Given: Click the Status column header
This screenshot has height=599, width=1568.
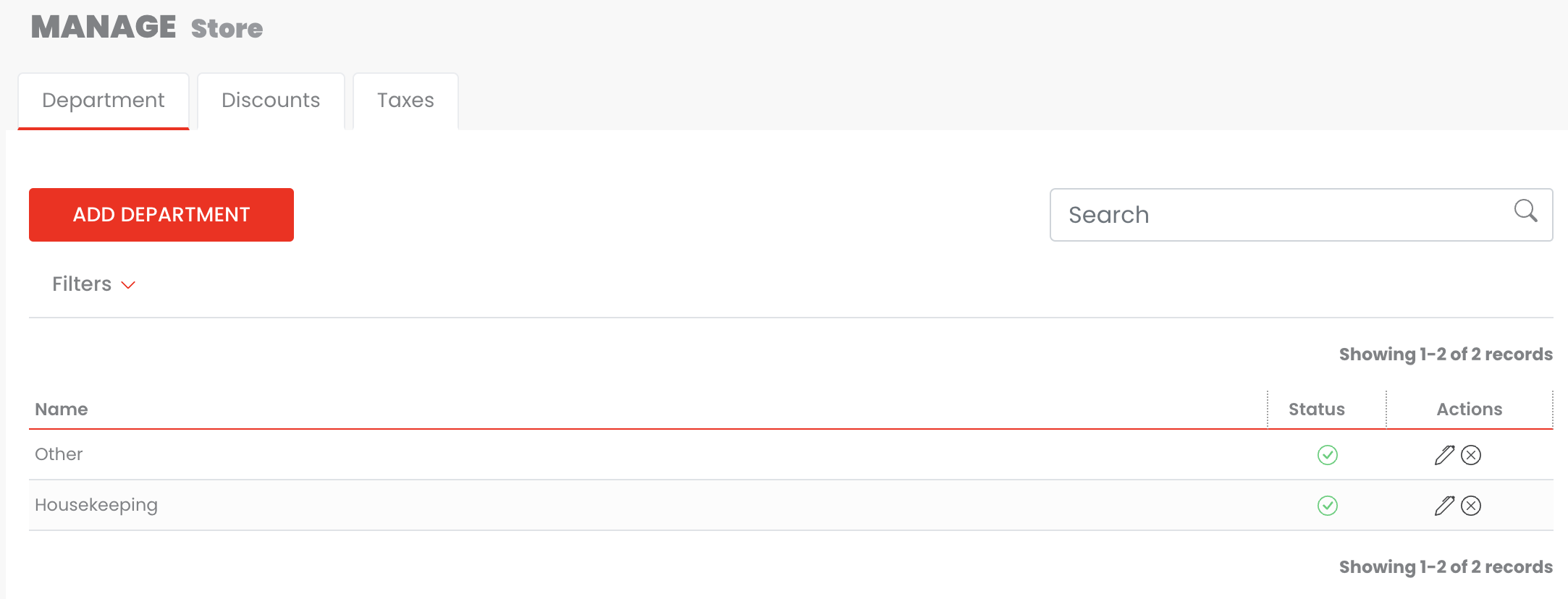Looking at the screenshot, I should click(x=1317, y=409).
